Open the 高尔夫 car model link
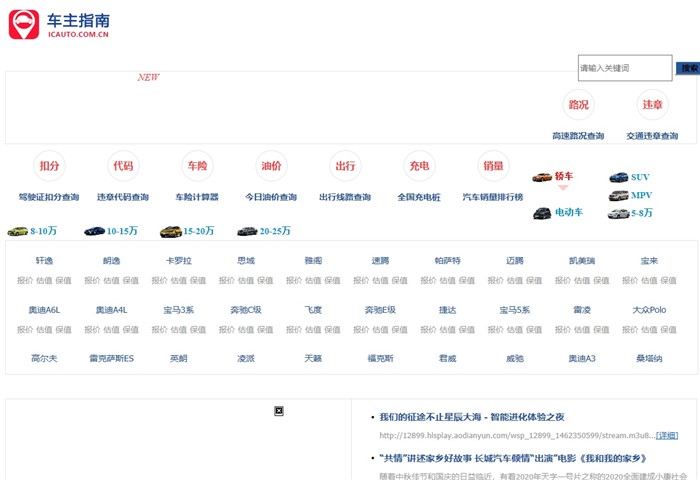The height and width of the screenshot is (480, 700). point(44,358)
